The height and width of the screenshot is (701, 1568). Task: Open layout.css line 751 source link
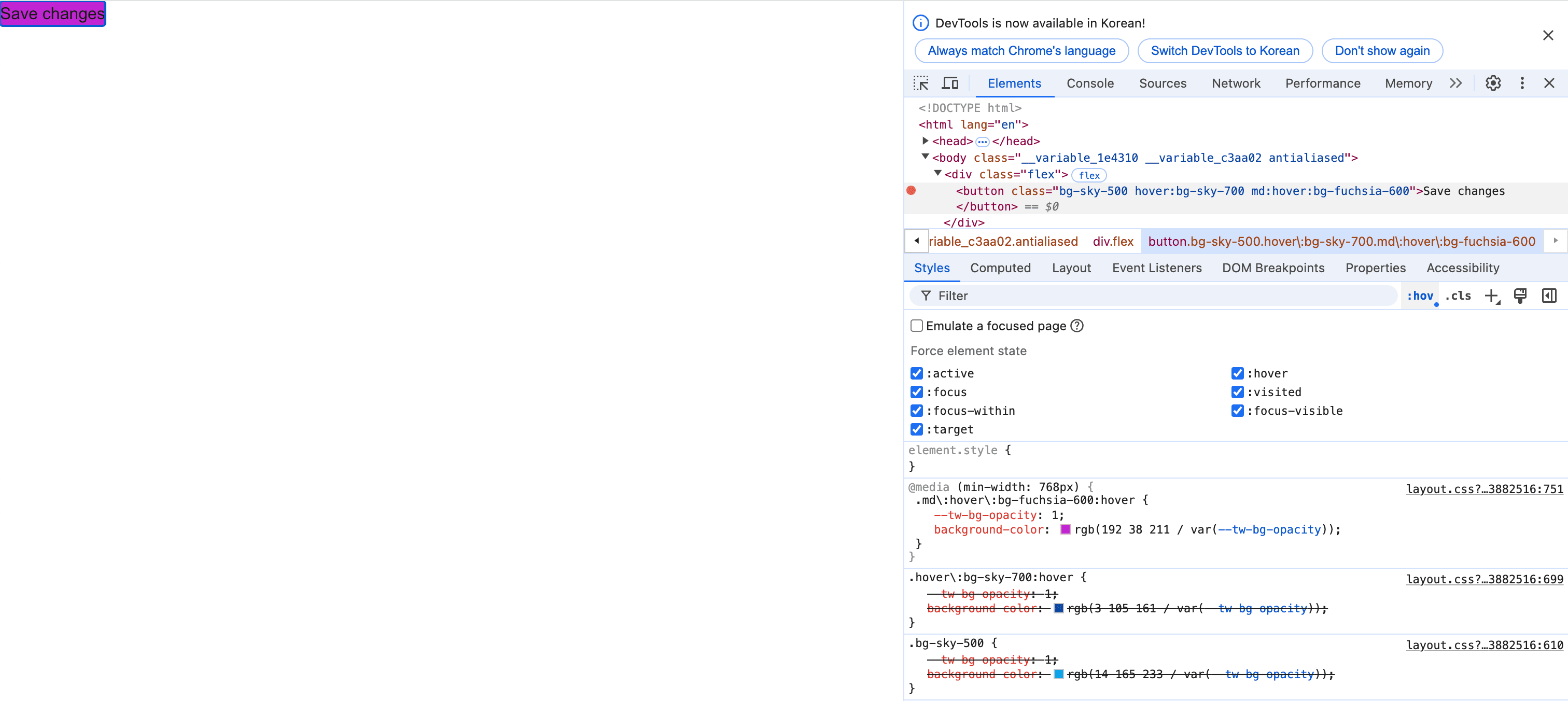1484,488
